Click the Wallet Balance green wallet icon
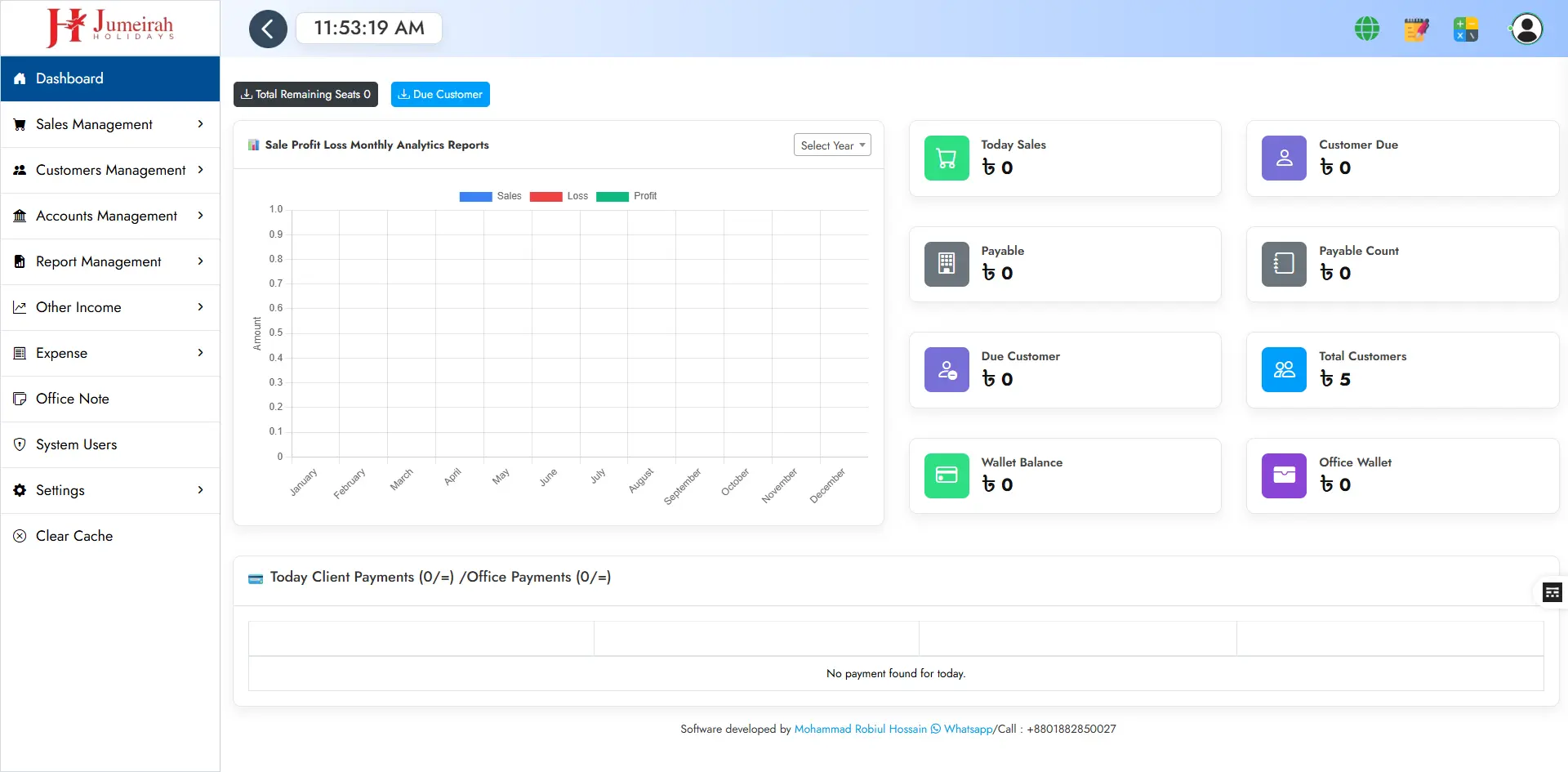1568x772 pixels. click(946, 475)
